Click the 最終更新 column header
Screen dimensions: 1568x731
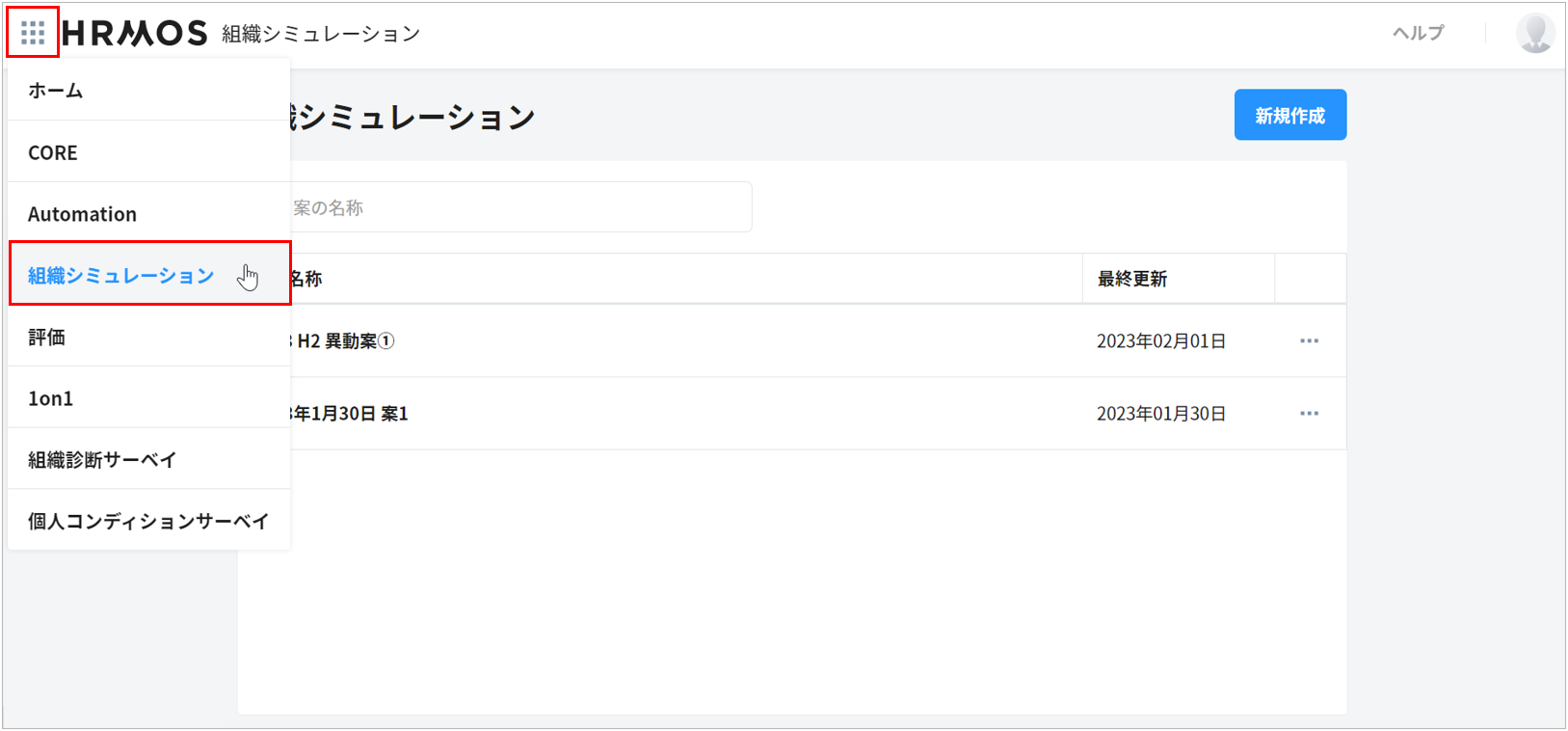pos(1132,280)
